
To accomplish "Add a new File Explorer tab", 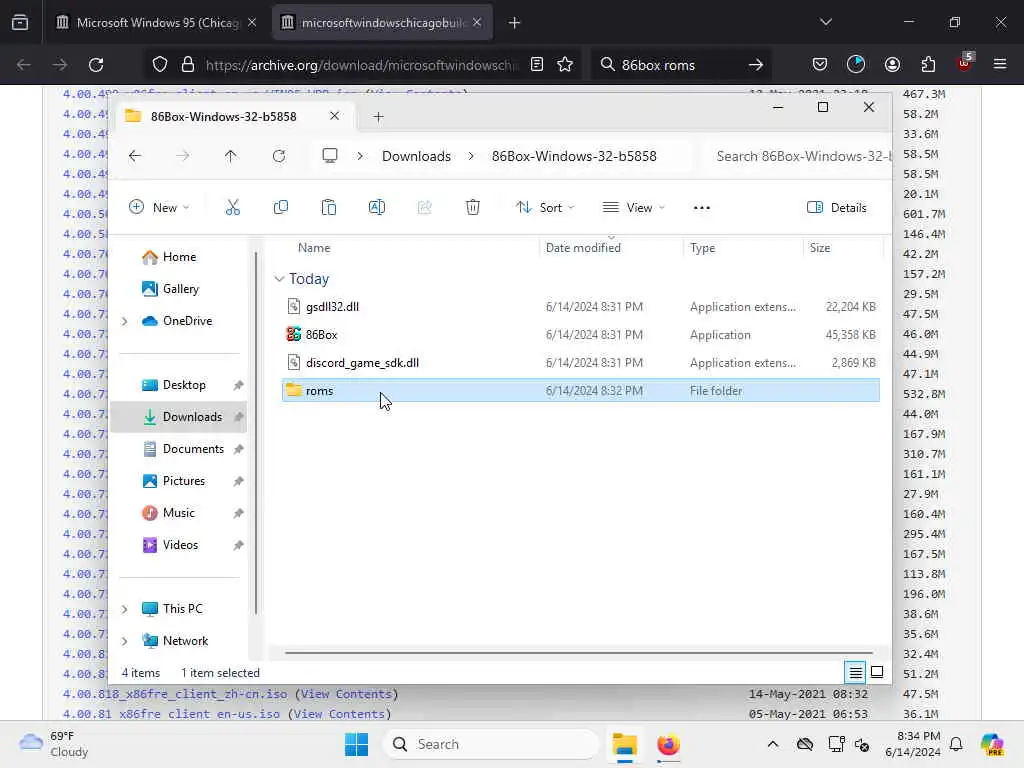I will click(378, 117).
